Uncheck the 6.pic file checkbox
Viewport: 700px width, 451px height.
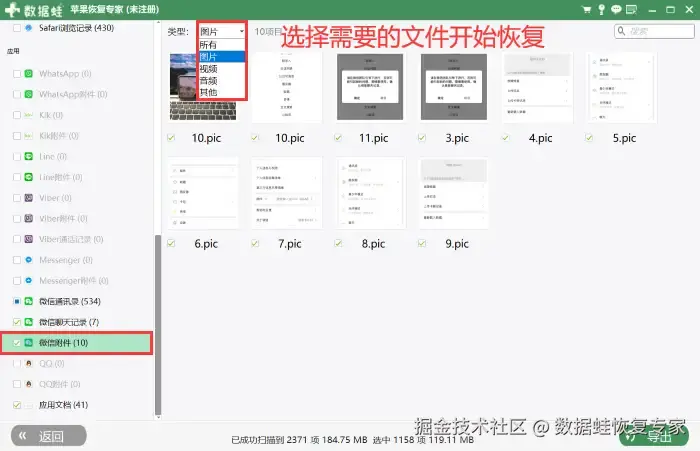[171, 243]
